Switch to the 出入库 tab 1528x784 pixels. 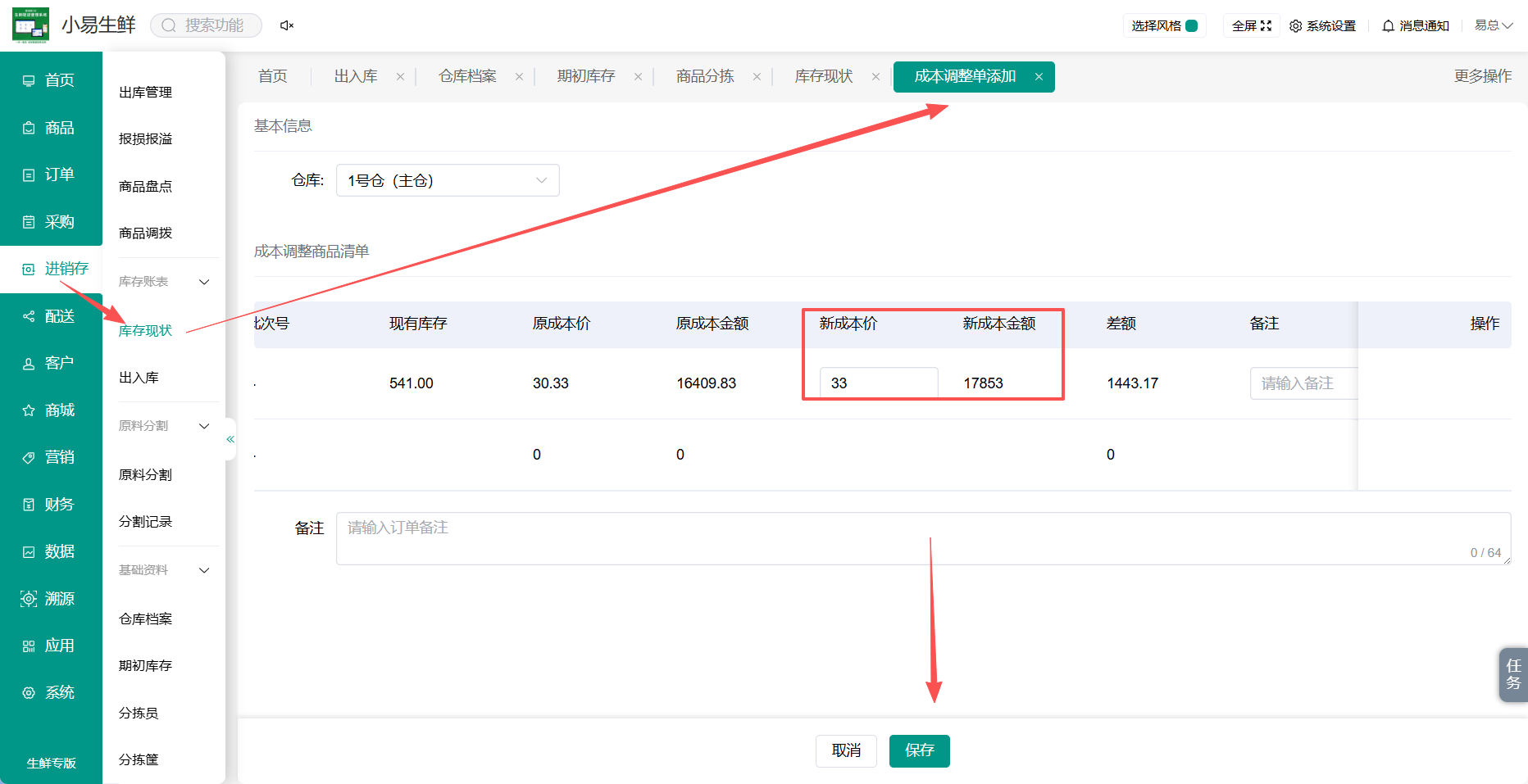point(356,76)
